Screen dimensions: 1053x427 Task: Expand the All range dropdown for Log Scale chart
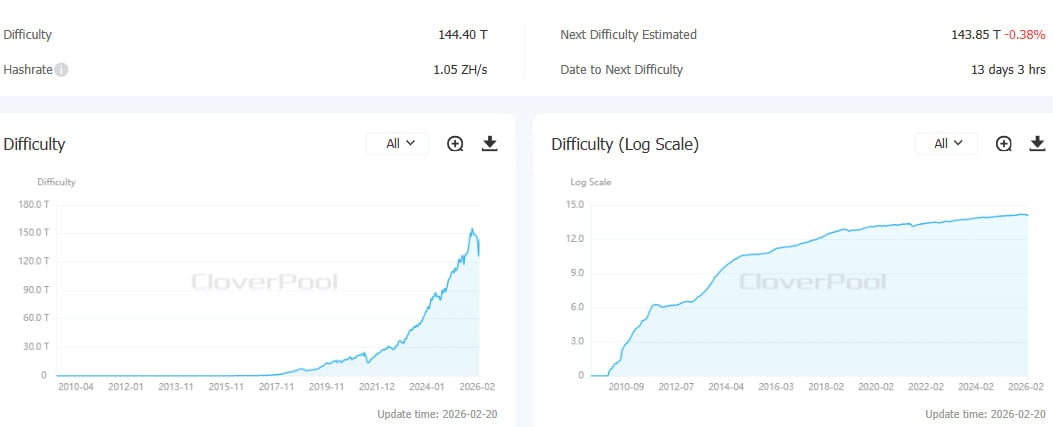pos(946,144)
